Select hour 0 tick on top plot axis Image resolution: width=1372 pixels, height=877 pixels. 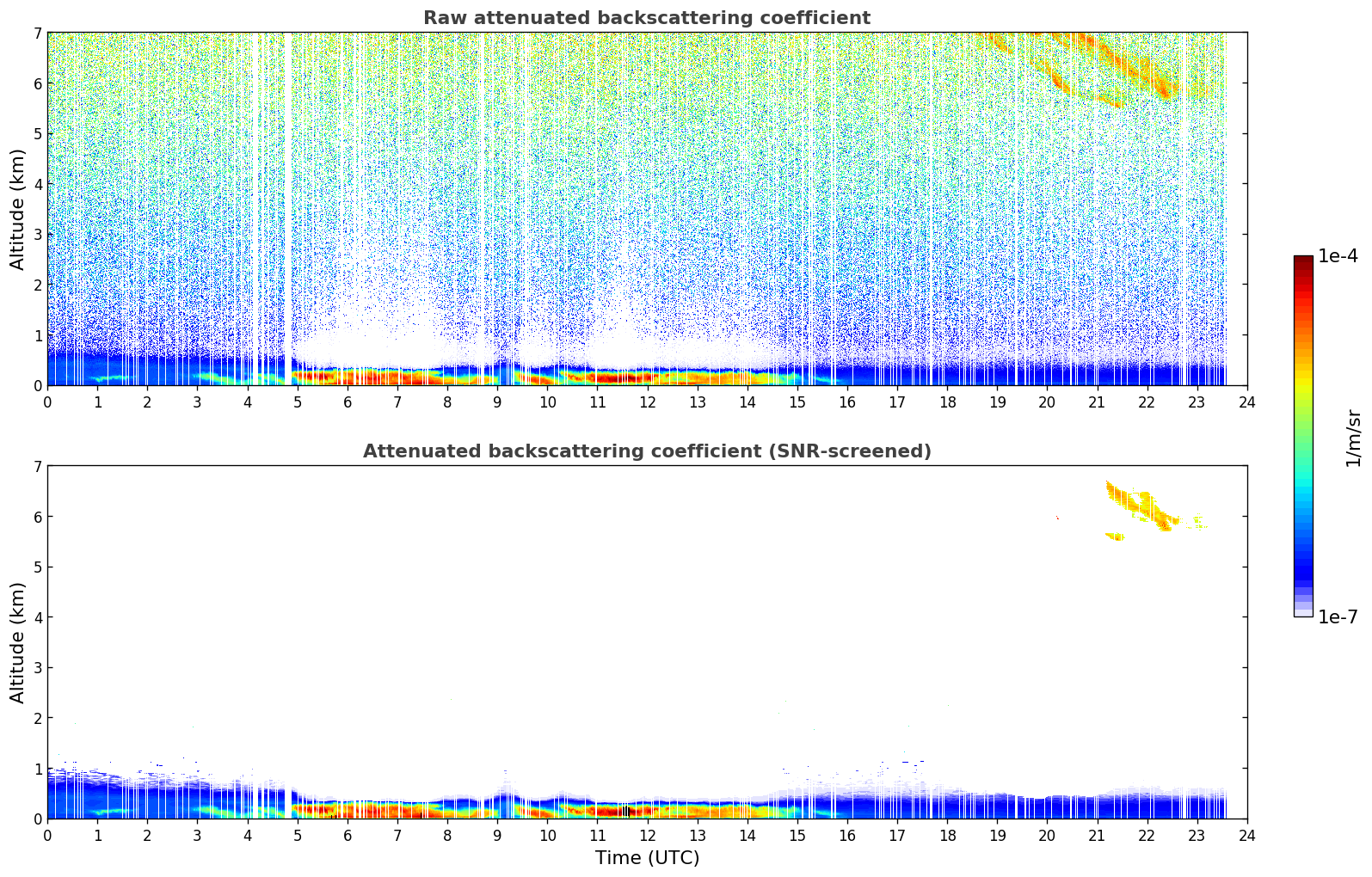coord(47,402)
